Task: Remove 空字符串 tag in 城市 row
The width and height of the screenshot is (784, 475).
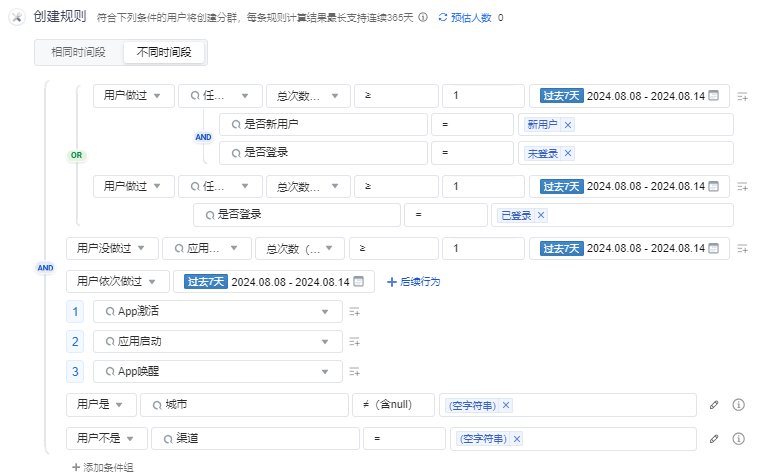Action: click(506, 405)
